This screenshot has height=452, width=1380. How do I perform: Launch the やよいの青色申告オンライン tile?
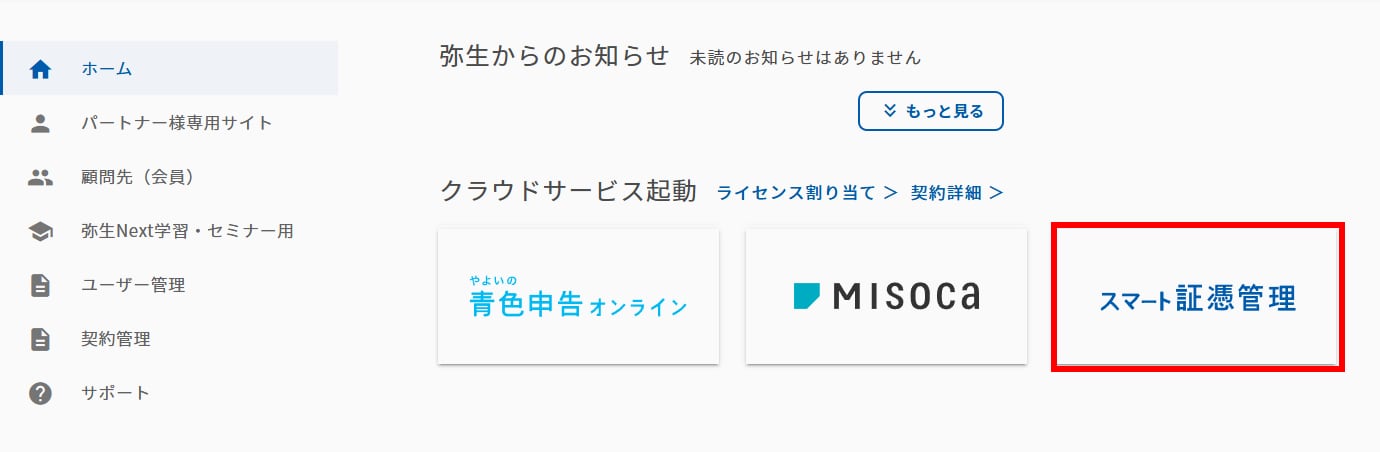(578, 296)
